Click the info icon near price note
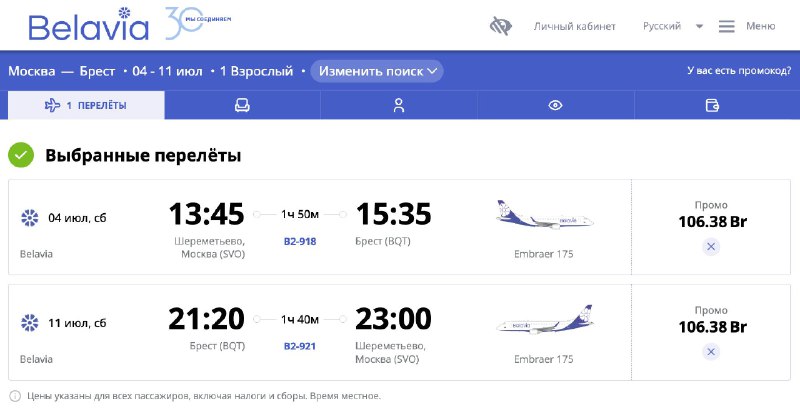Viewport: 800px width, 409px height. point(14,396)
